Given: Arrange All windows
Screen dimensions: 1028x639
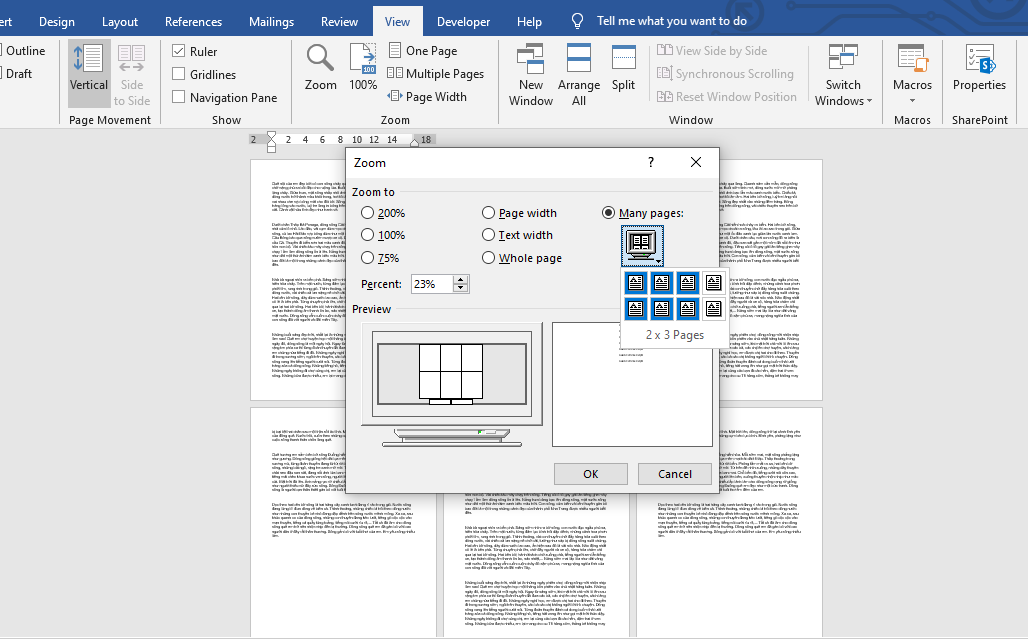Looking at the screenshot, I should [579, 75].
